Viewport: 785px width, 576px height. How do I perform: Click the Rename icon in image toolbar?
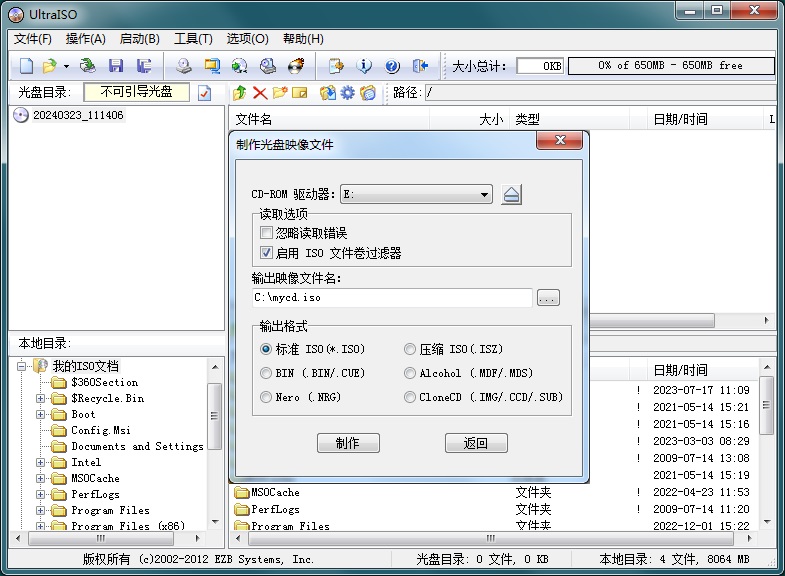click(299, 93)
